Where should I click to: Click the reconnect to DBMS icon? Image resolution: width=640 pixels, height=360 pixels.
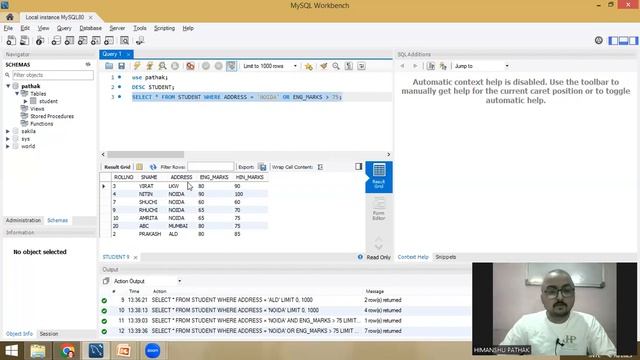140,40
